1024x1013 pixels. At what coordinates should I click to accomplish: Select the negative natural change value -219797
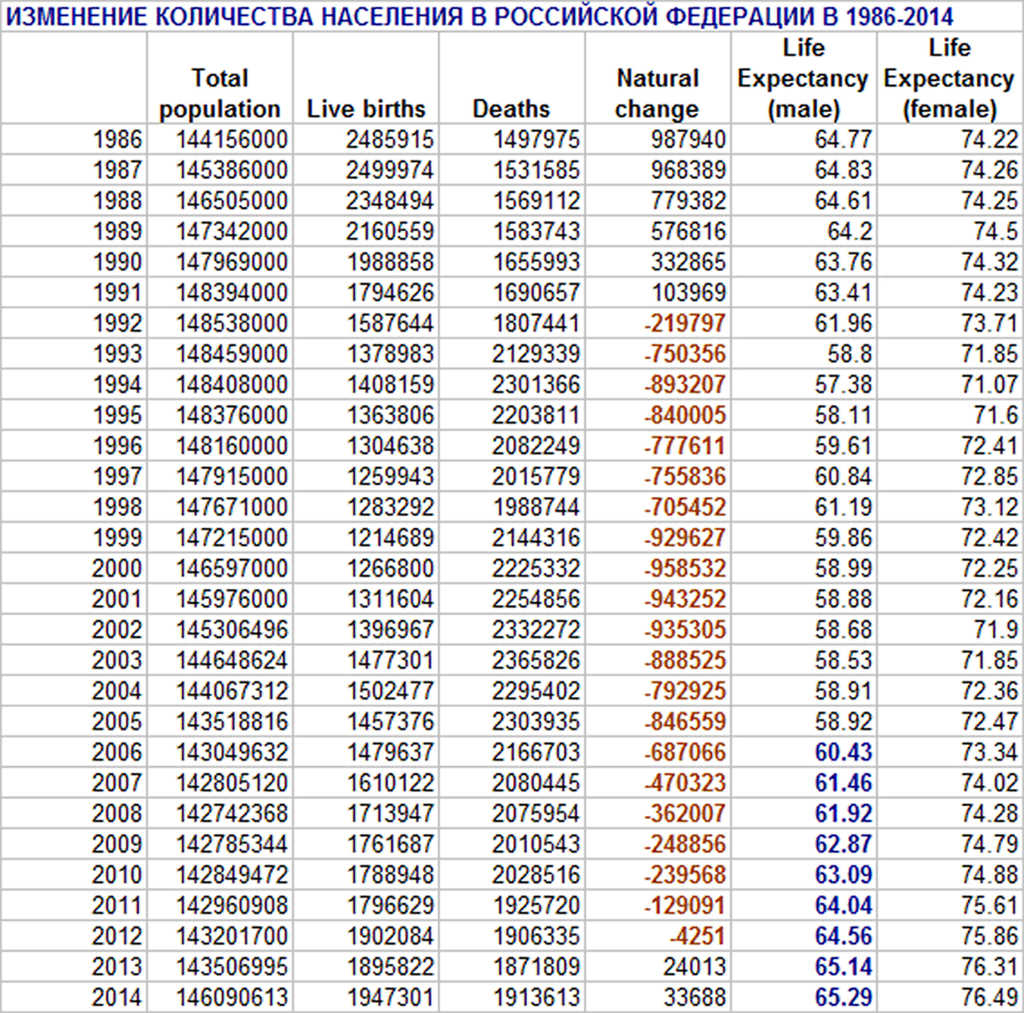click(x=685, y=323)
